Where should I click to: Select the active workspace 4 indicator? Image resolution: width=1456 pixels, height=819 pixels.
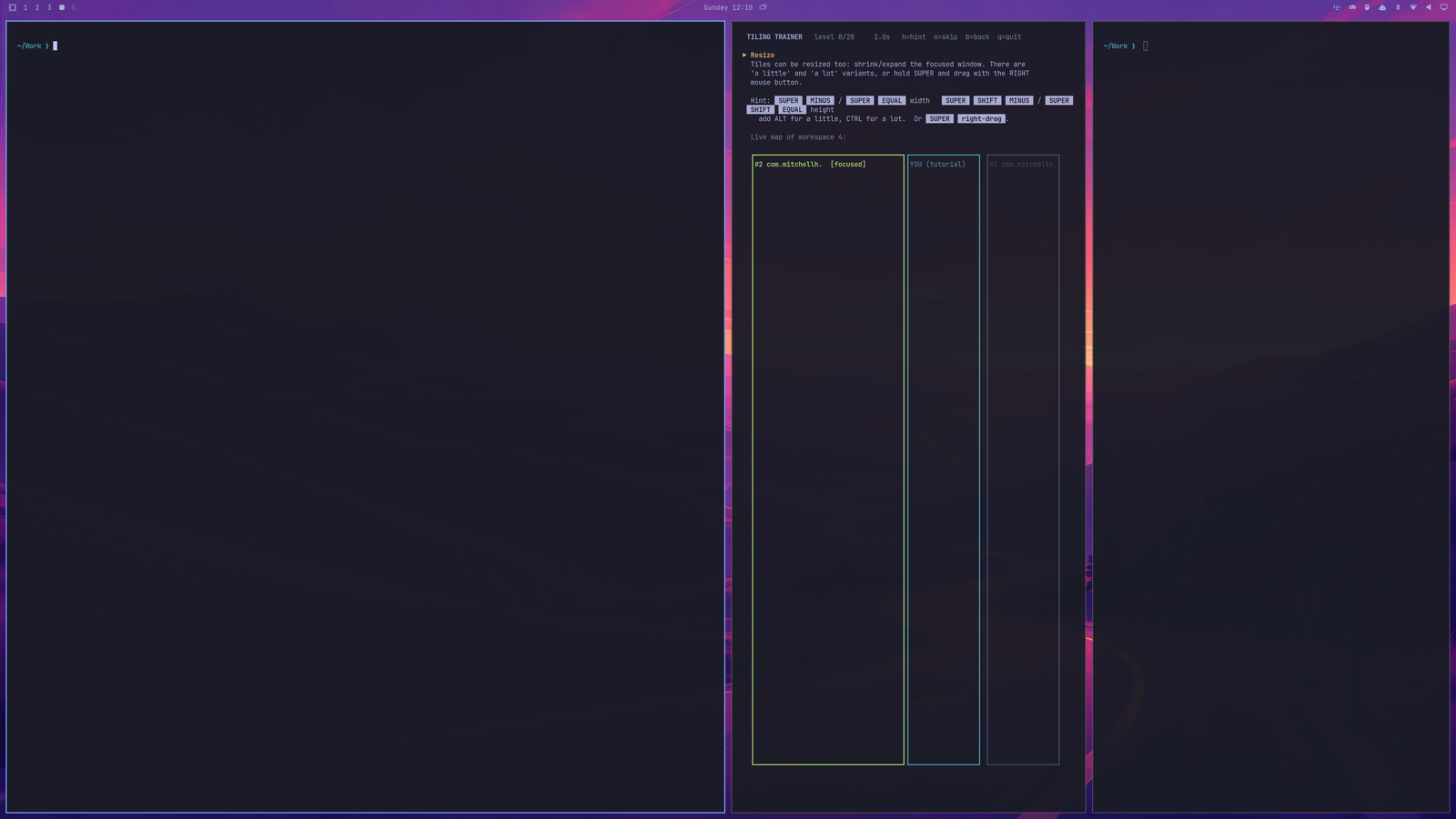pyautogui.click(x=62, y=7)
